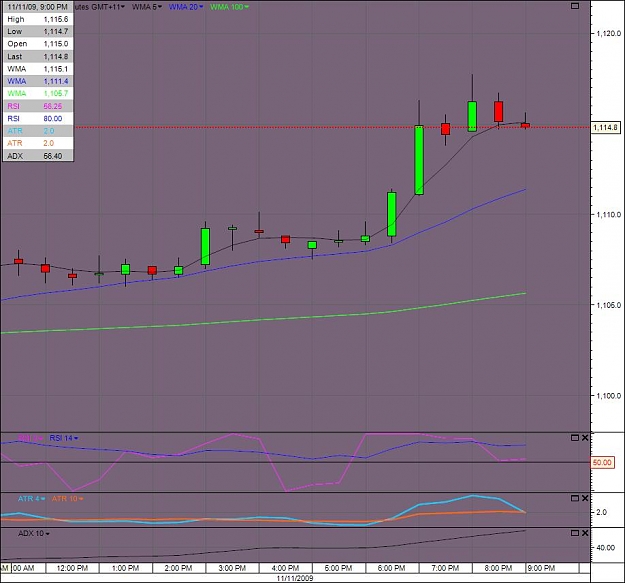The height and width of the screenshot is (583, 625).
Task: Select the orange ATR 2.0 row
Action: tap(38, 143)
